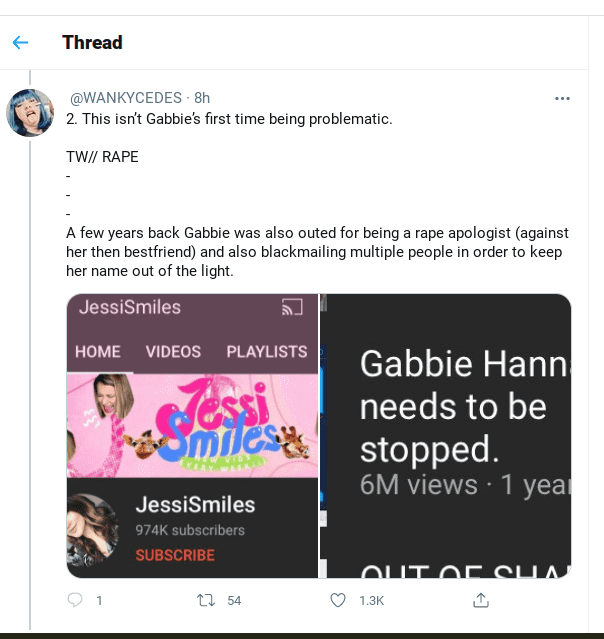Open the @WANKYCEDES profile link
This screenshot has width=604, height=639.
[x=126, y=98]
